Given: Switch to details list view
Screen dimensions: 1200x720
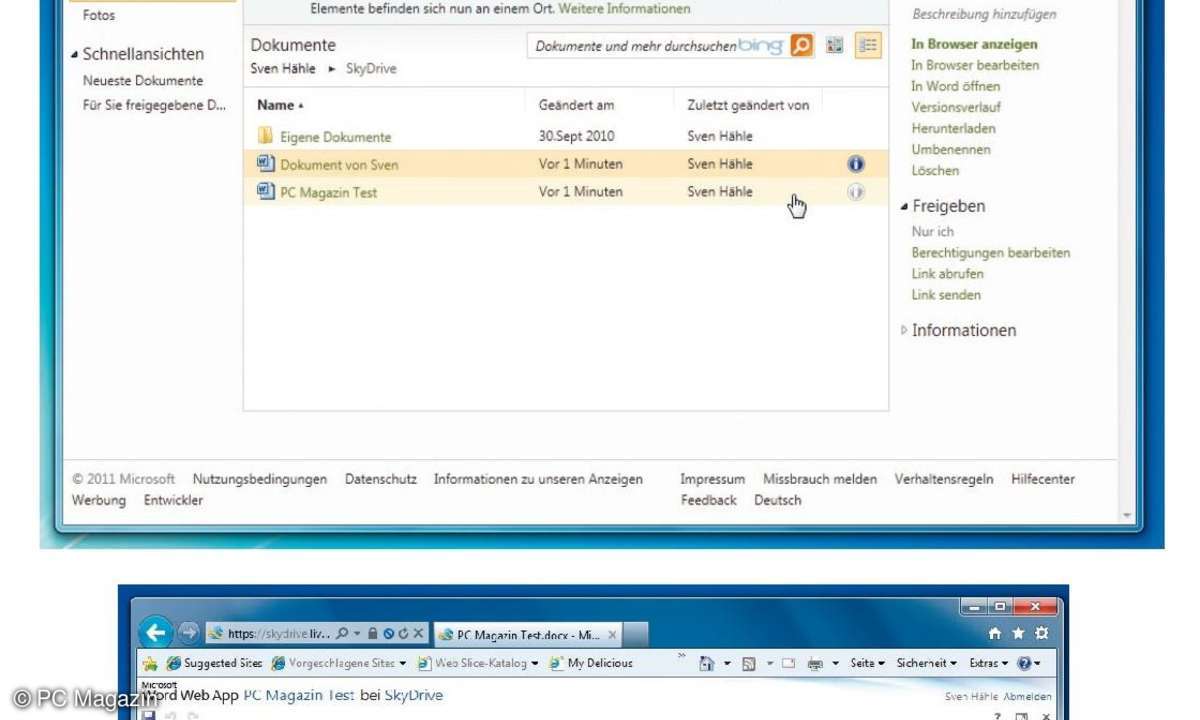Looking at the screenshot, I should (x=869, y=45).
